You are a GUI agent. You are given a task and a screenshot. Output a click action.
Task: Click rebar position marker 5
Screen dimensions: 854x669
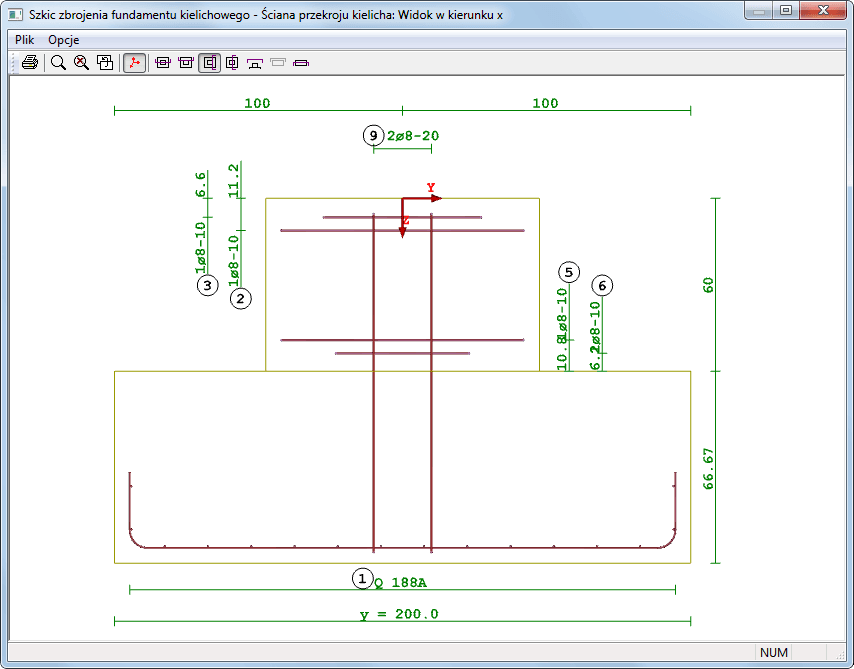point(569,272)
